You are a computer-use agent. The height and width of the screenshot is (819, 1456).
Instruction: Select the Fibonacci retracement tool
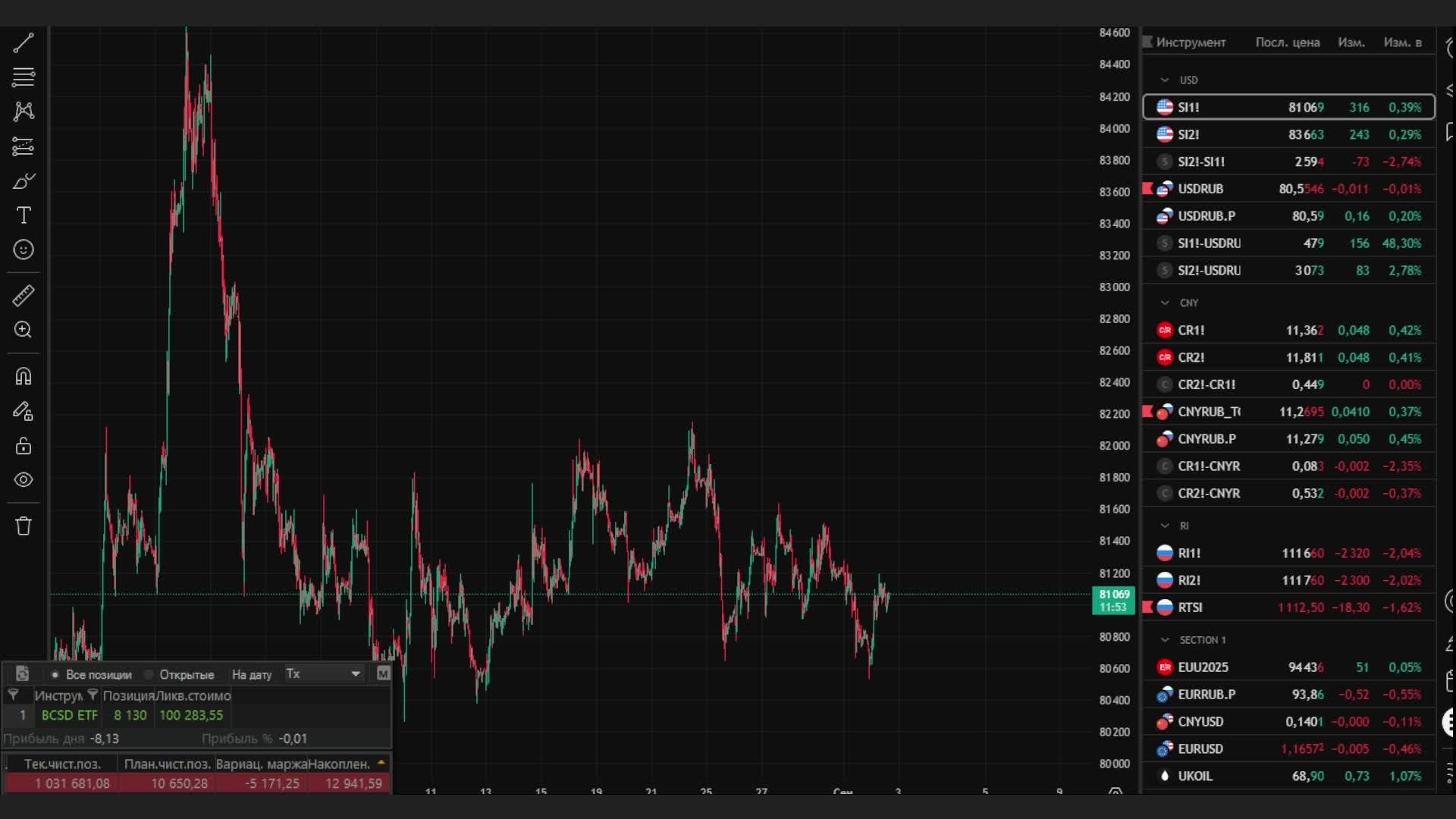pyautogui.click(x=24, y=77)
